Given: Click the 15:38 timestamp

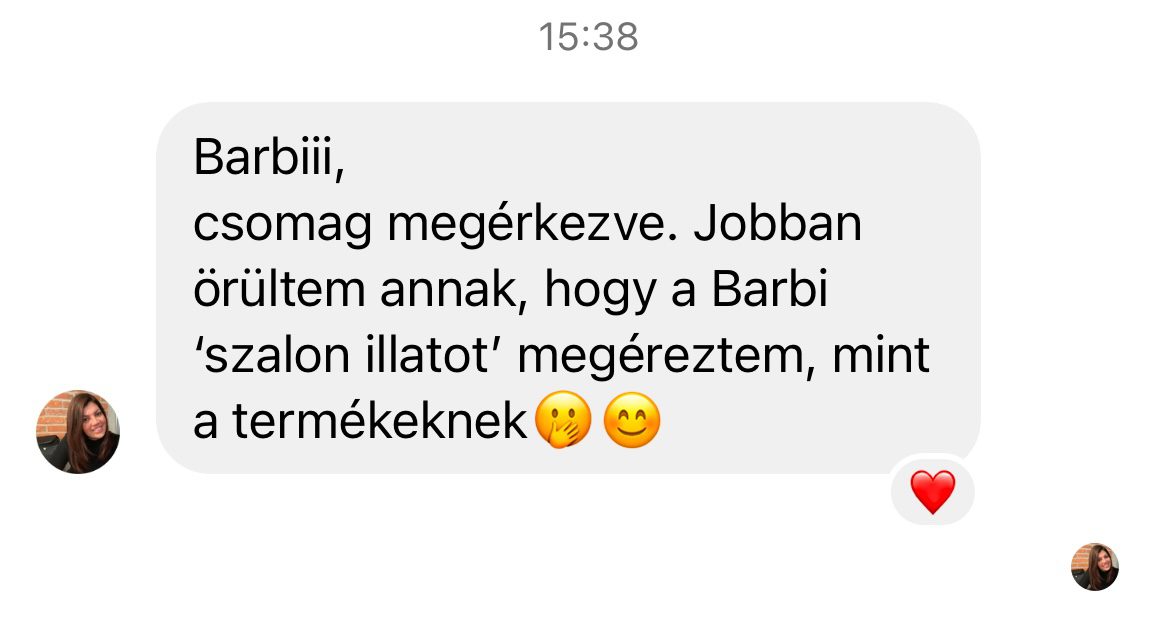Looking at the screenshot, I should (588, 37).
